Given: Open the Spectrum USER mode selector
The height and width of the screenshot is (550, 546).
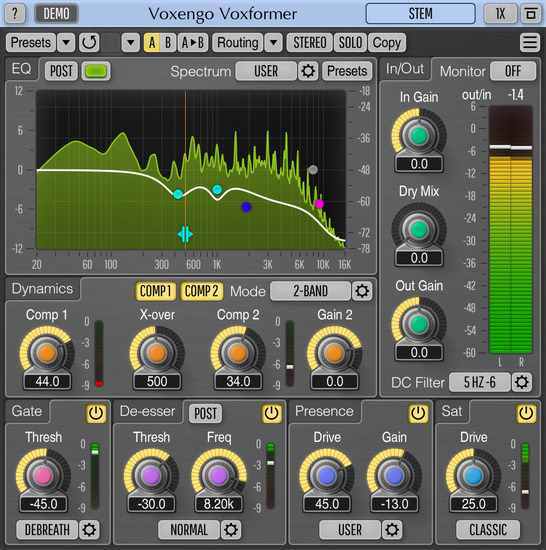Looking at the screenshot, I should click(266, 71).
